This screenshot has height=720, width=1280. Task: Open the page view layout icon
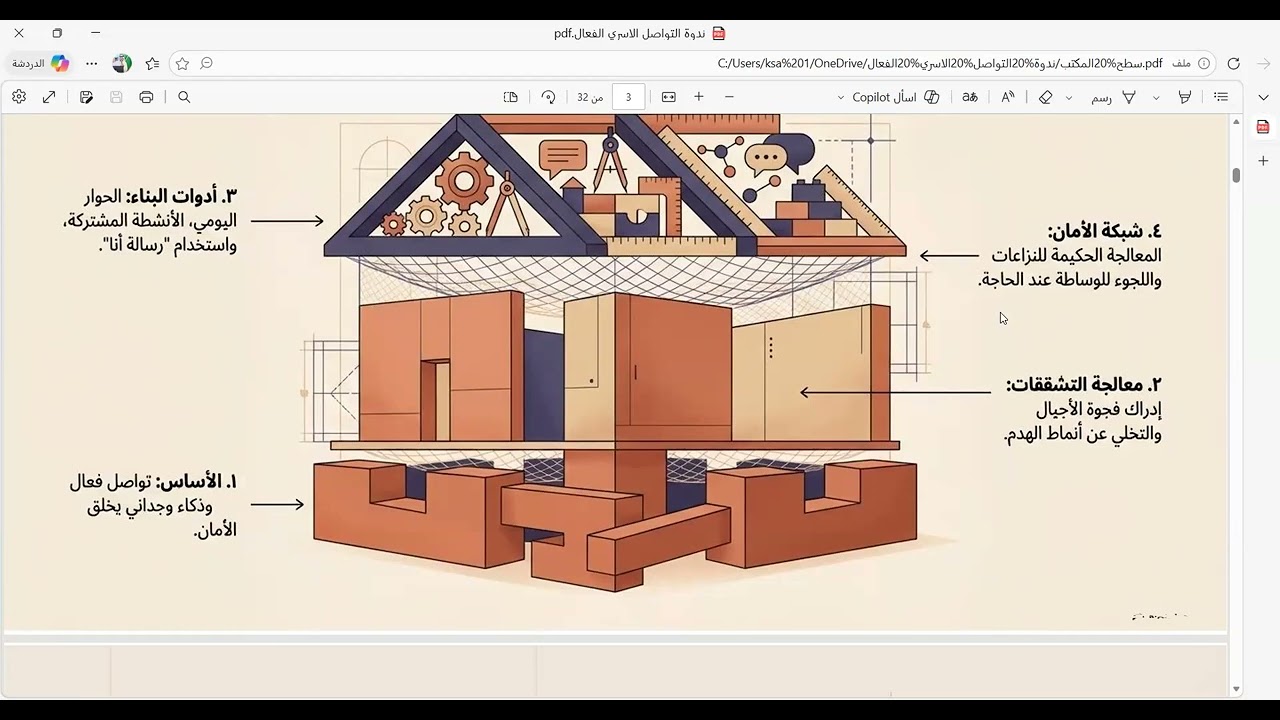[511, 97]
